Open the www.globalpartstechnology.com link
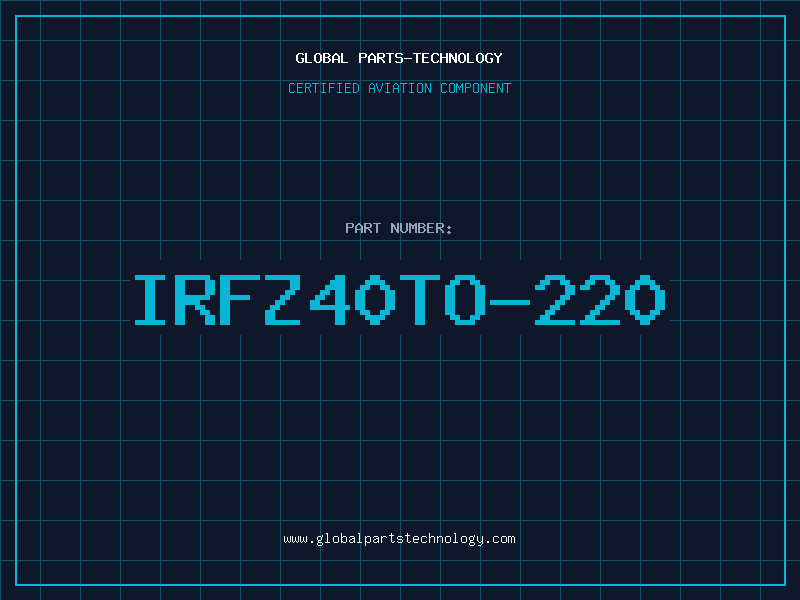 [399, 539]
